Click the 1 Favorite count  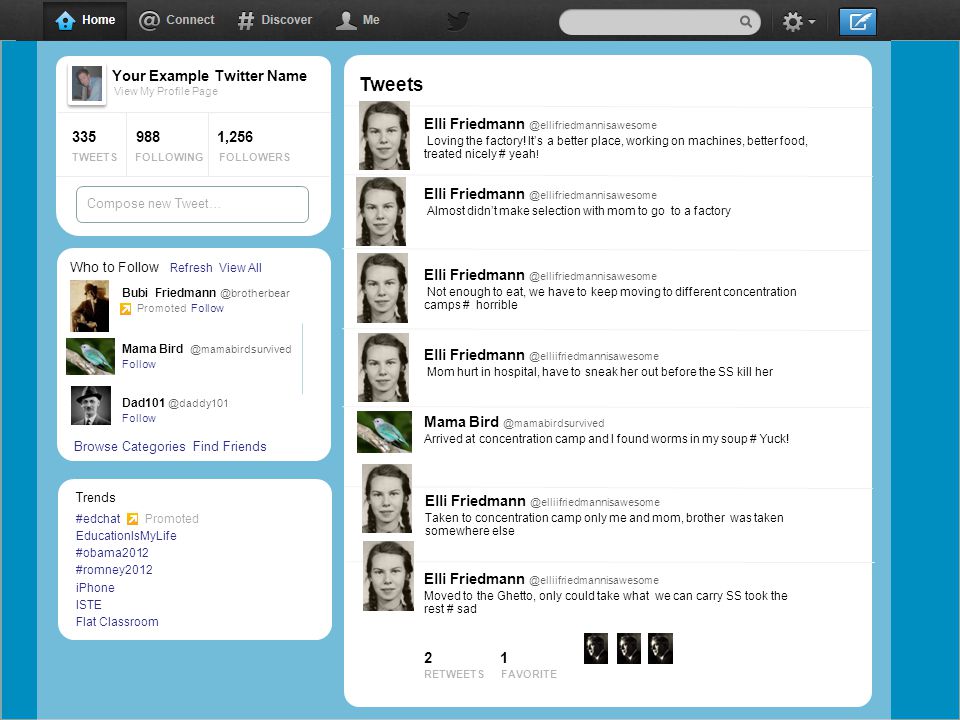click(529, 666)
